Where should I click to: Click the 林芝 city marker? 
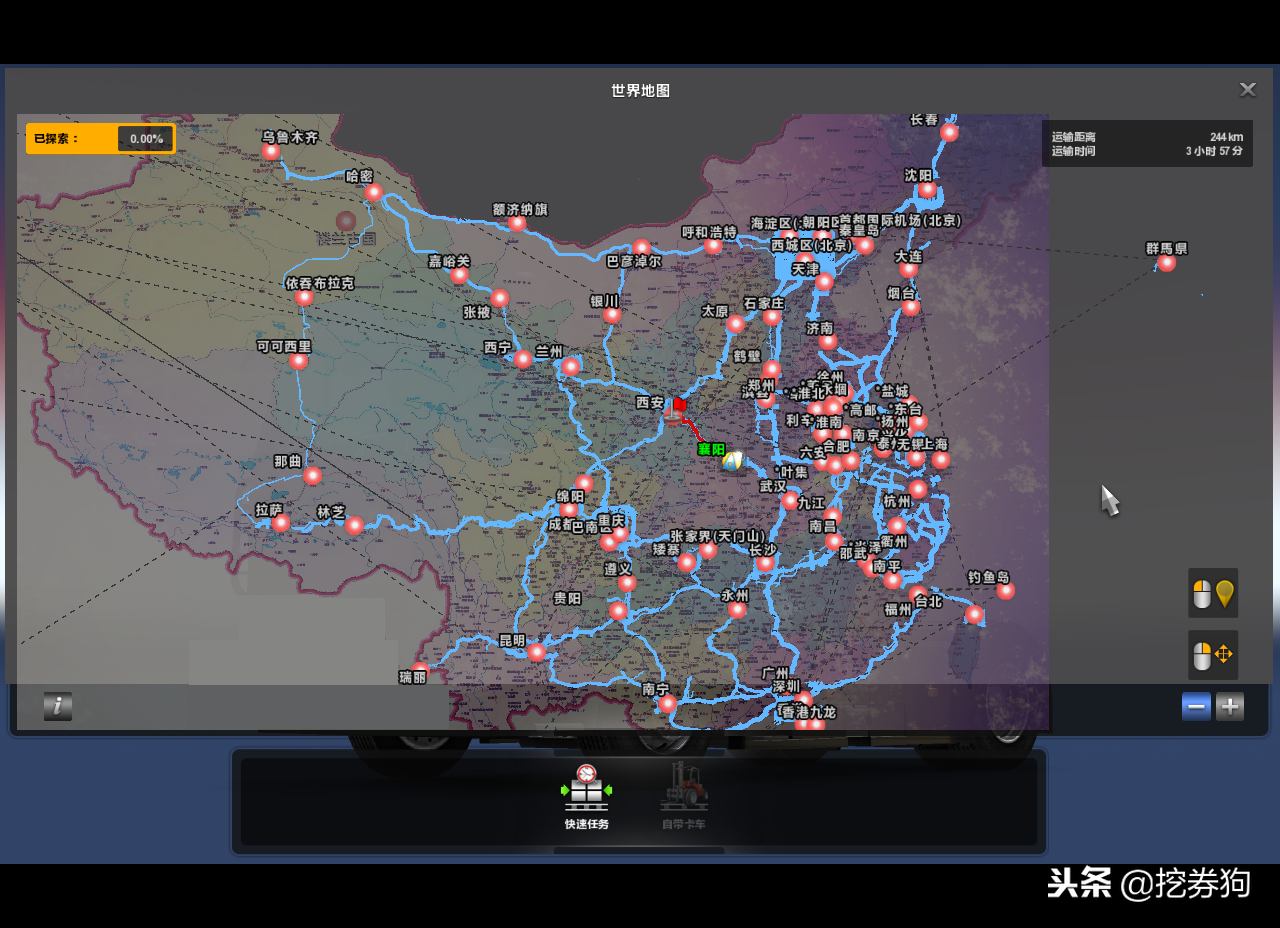point(354,525)
